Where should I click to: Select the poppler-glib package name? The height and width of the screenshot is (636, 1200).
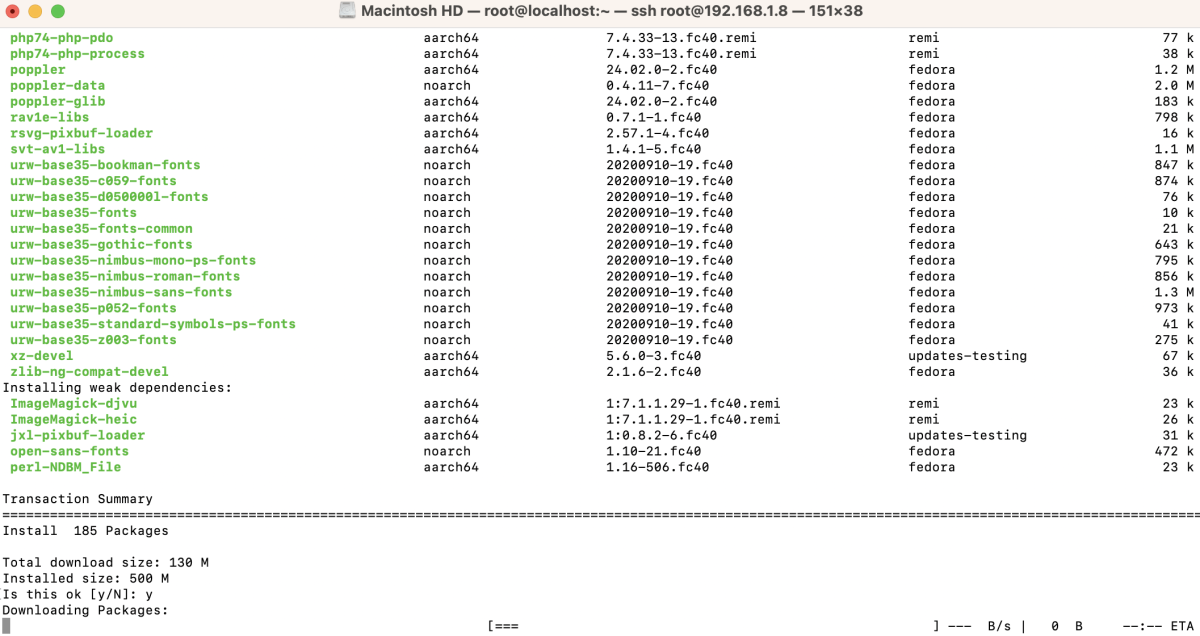click(x=57, y=101)
